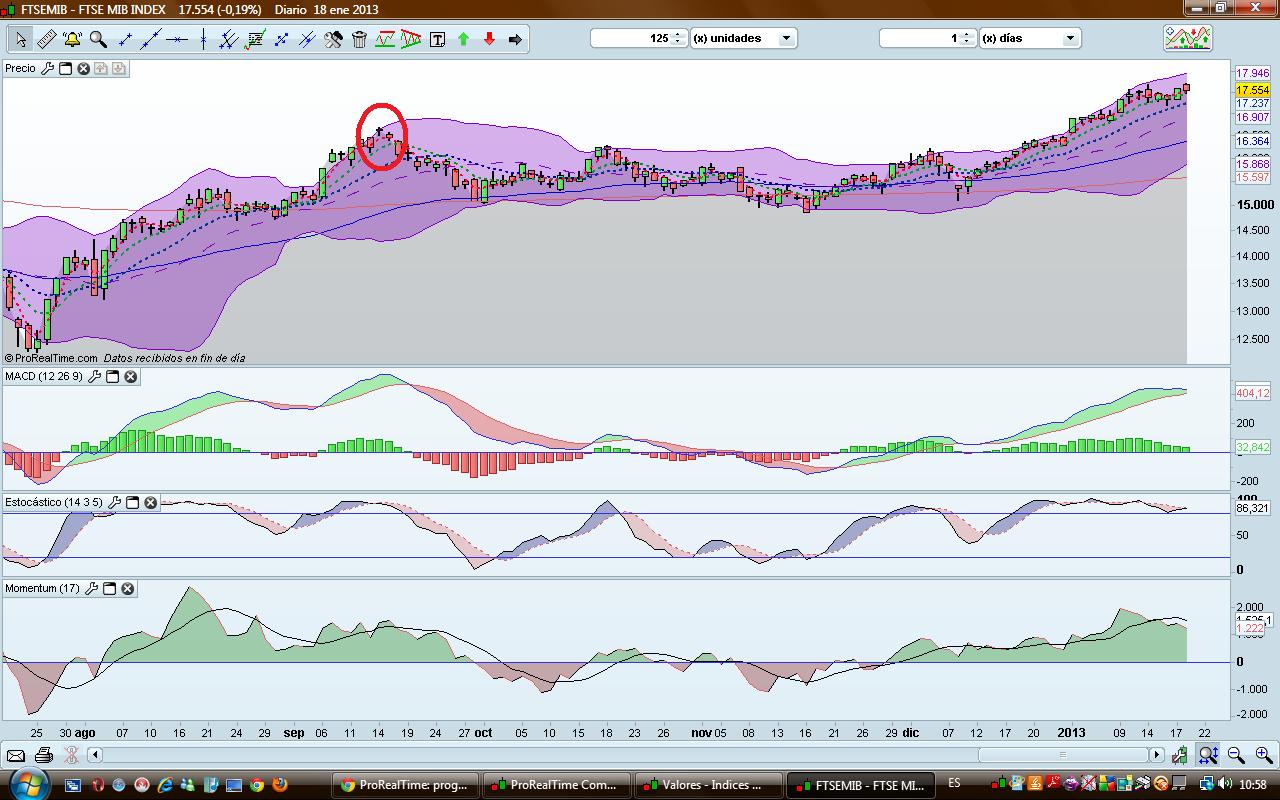
Task: Select the parallel lines channel tool
Action: coord(229,39)
